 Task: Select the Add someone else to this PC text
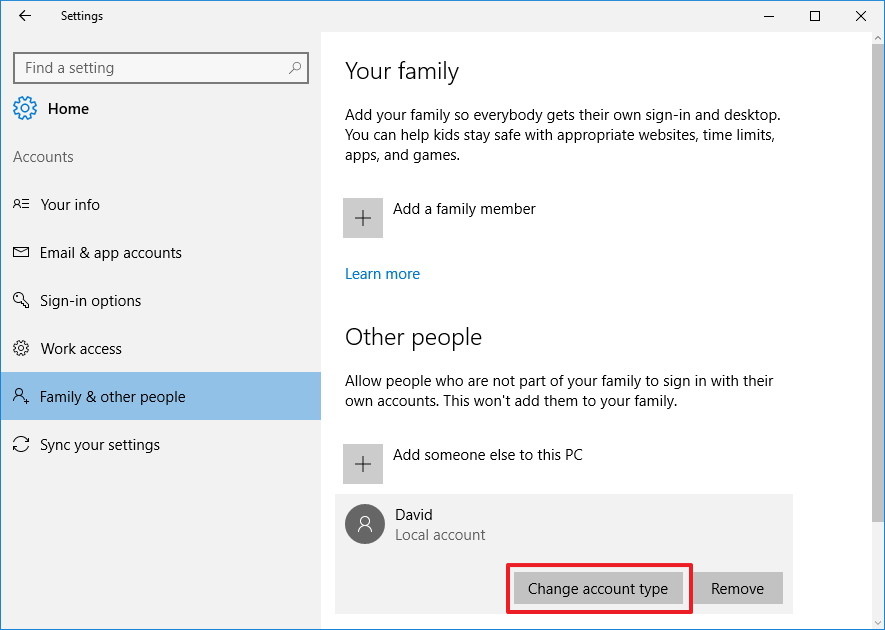[487, 455]
